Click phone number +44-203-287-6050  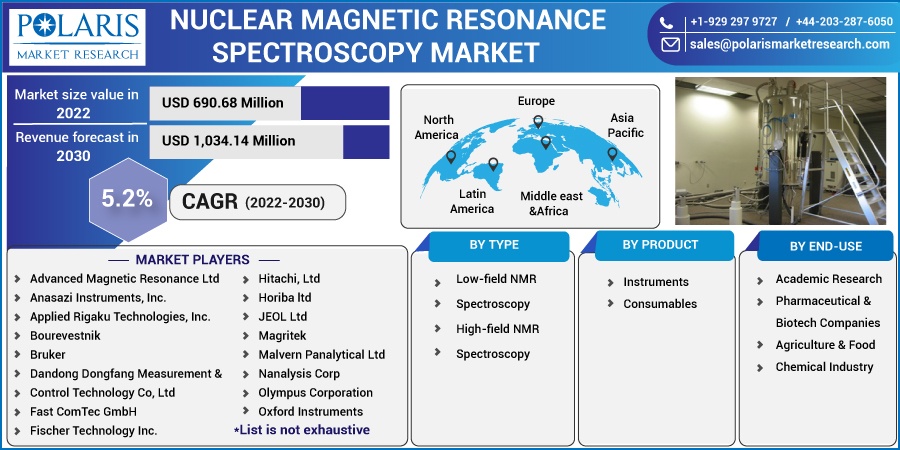844,22
